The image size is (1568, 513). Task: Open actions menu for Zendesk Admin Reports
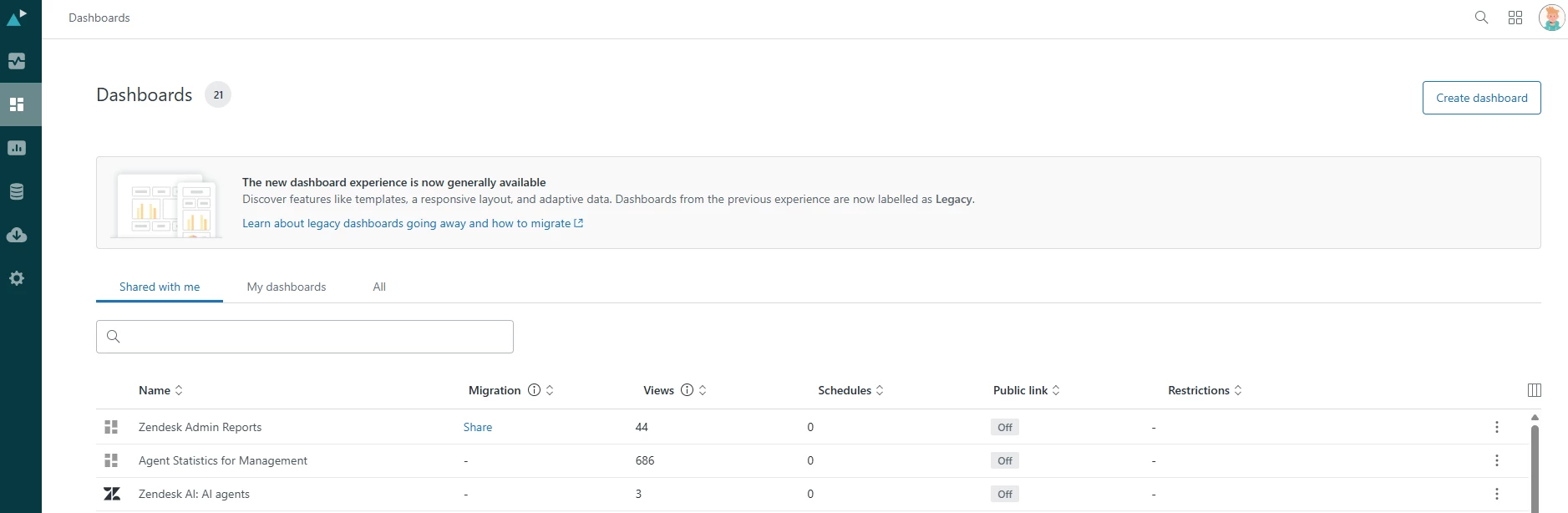coord(1496,427)
